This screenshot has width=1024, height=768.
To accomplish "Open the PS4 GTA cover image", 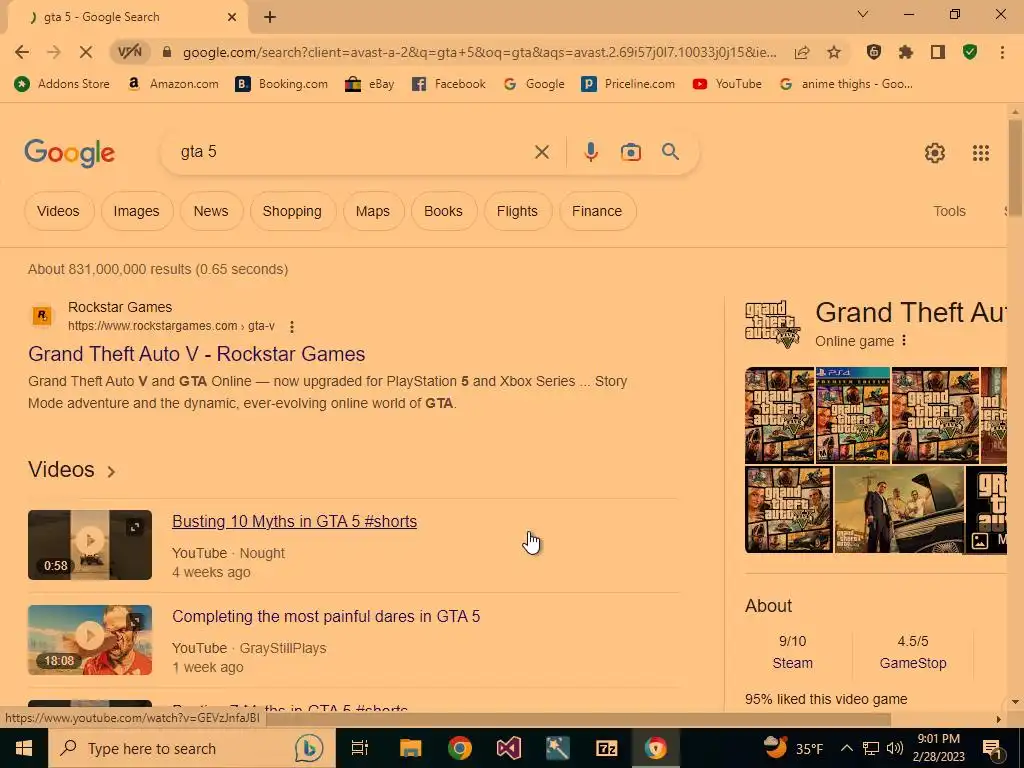I will click(853, 415).
